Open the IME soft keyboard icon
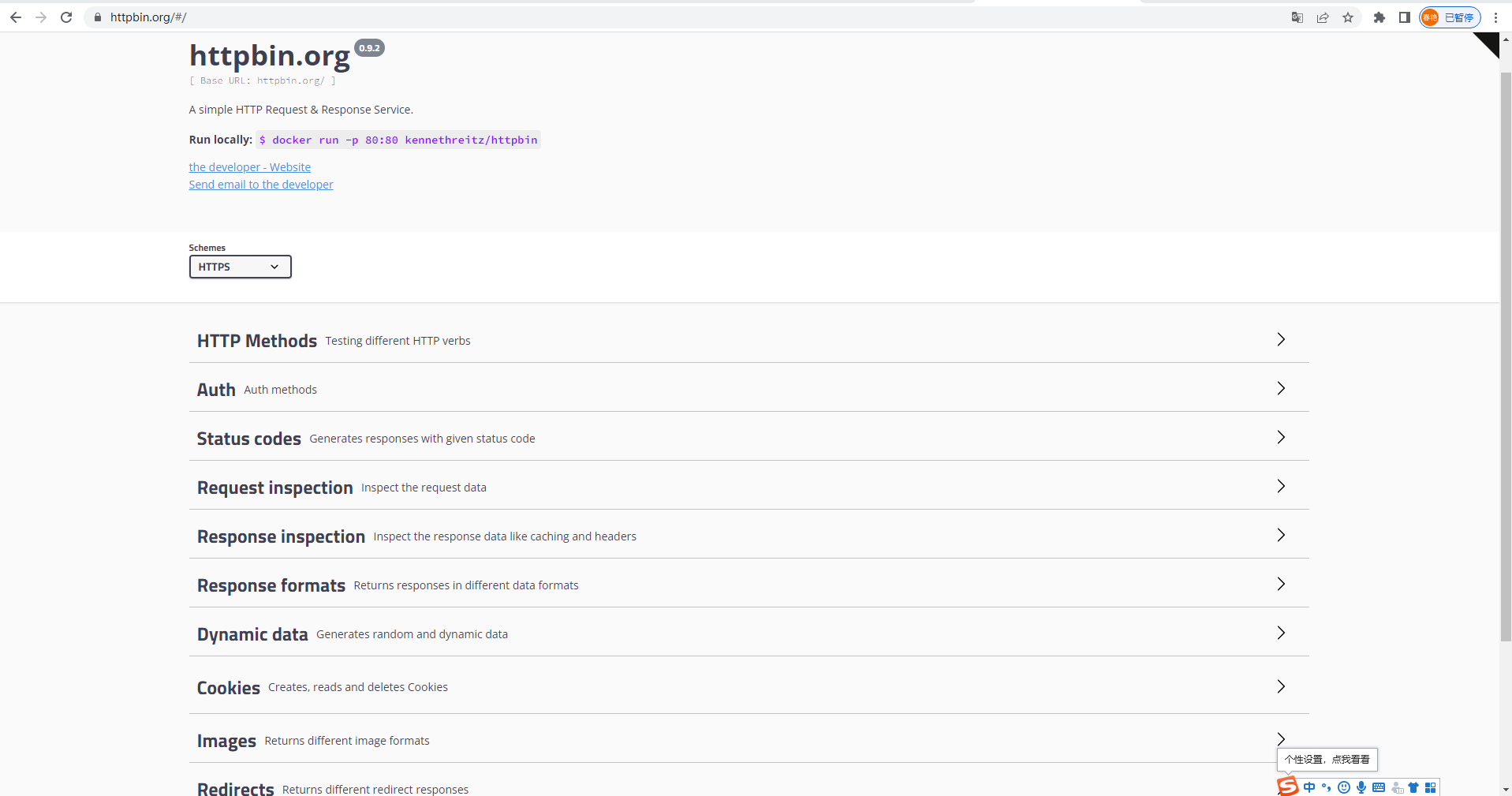The height and width of the screenshot is (796, 1512). [x=1379, y=787]
